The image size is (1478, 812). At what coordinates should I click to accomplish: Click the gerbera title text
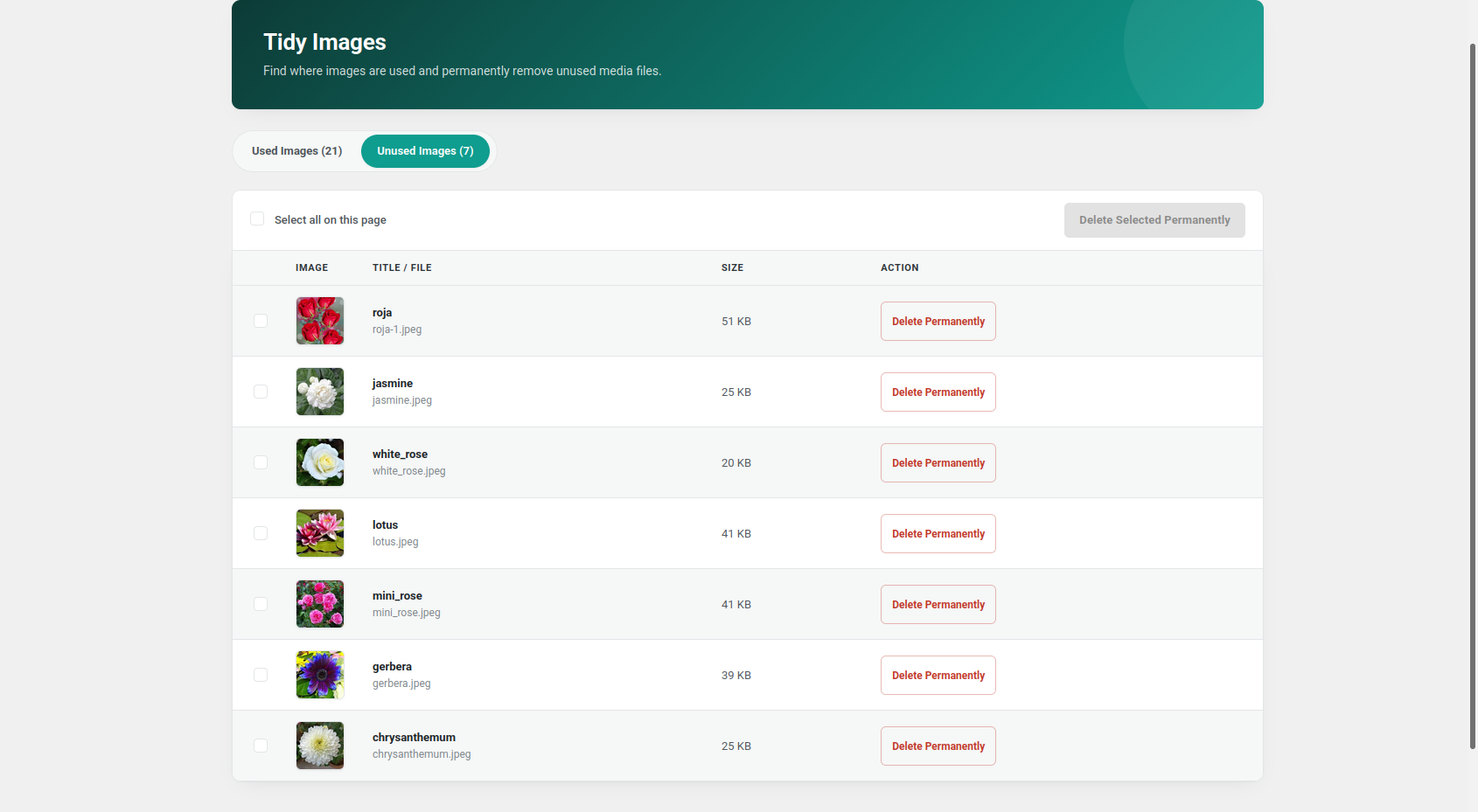click(x=392, y=667)
